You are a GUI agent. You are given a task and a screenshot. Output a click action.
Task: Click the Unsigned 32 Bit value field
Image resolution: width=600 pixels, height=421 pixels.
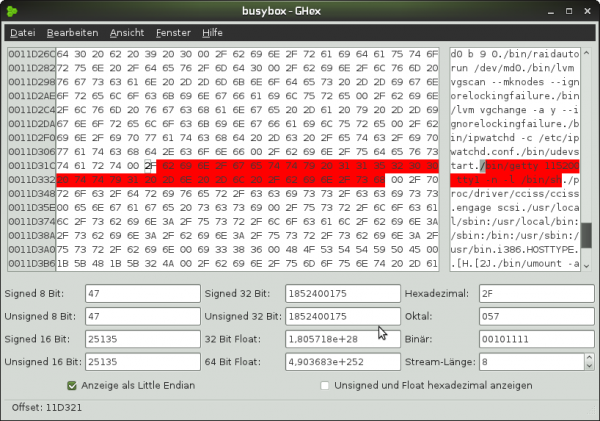click(x=340, y=316)
